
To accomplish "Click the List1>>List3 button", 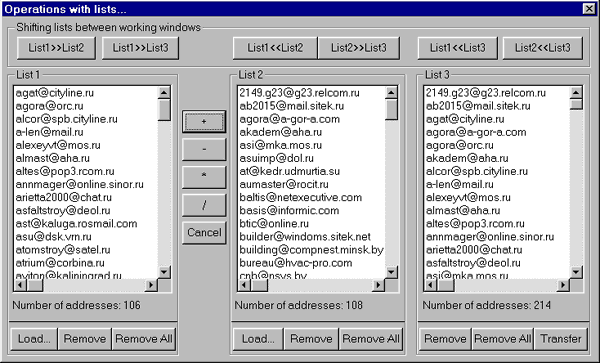I will click(140, 48).
